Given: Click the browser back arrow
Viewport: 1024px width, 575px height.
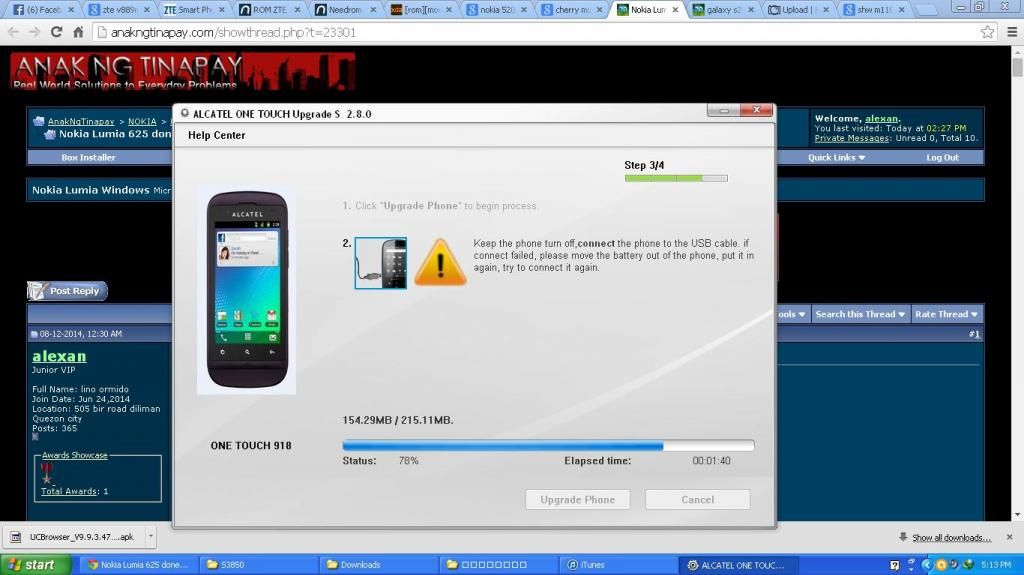Looking at the screenshot, I should [x=13, y=32].
